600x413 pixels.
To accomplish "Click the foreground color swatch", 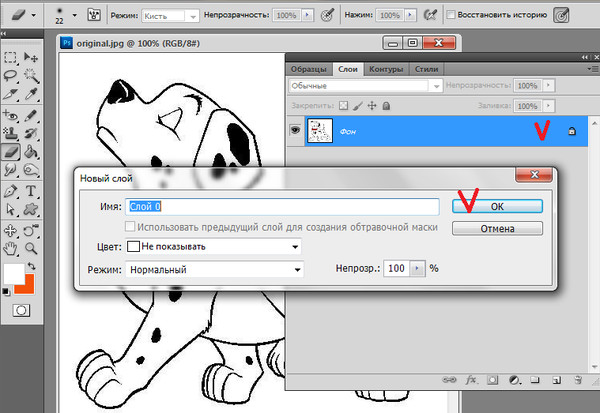I will (x=14, y=274).
